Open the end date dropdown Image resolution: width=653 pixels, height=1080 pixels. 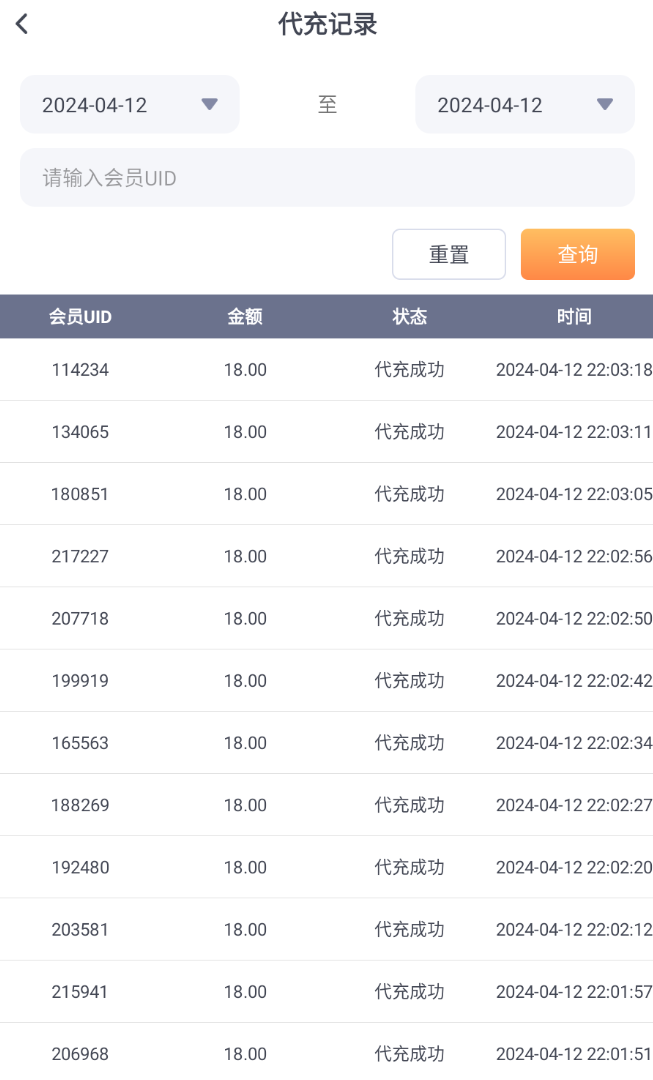pyautogui.click(x=524, y=104)
